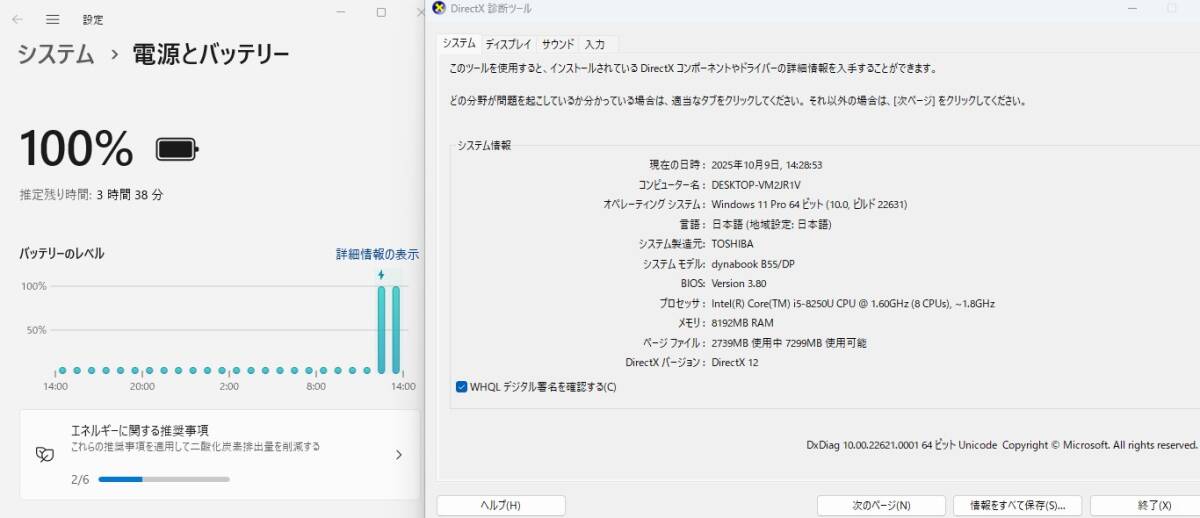The width and height of the screenshot is (1200, 518).
Task: Click the ヘルプ(H) button
Action: pyautogui.click(x=501, y=505)
